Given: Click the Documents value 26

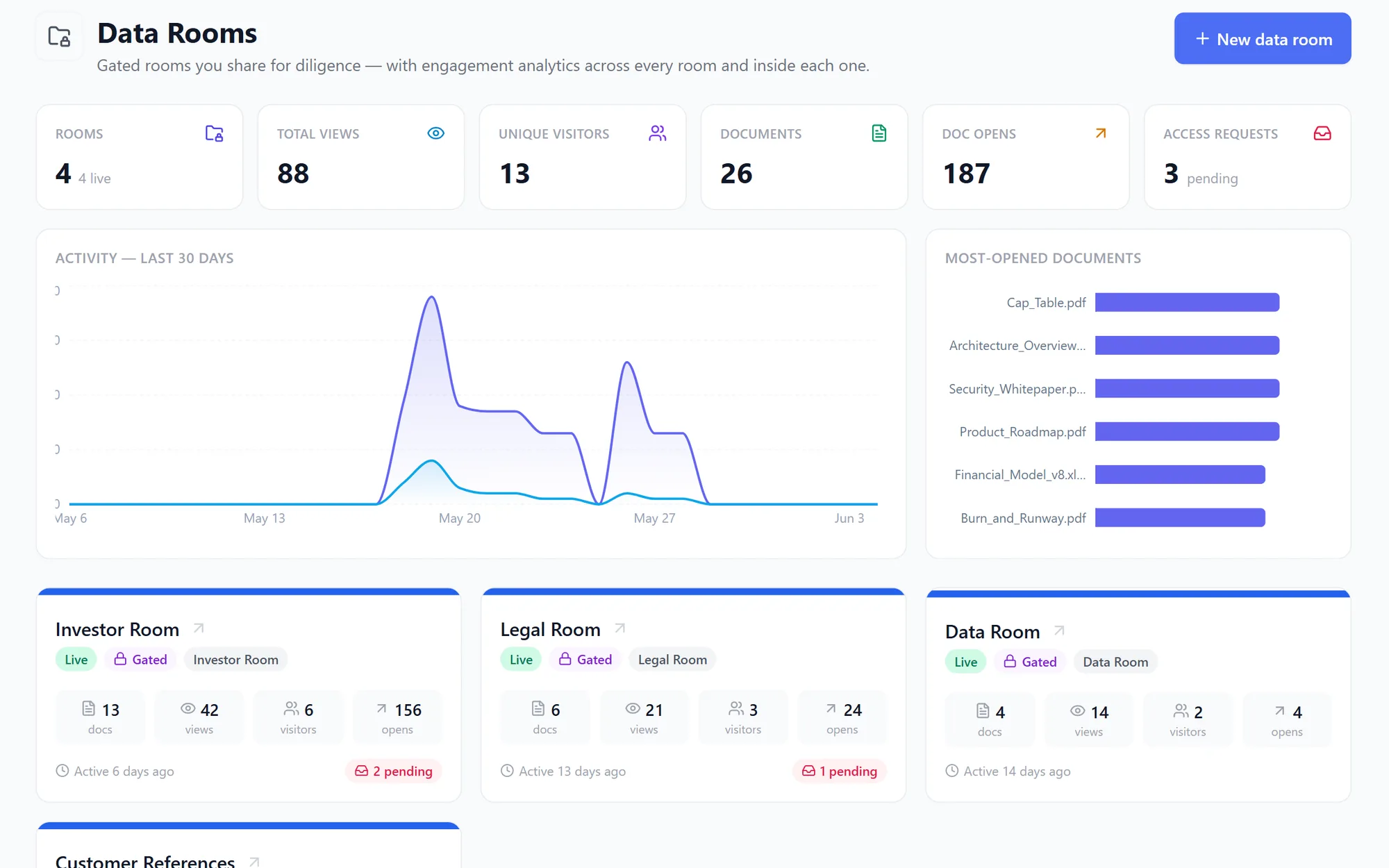Looking at the screenshot, I should tap(736, 173).
